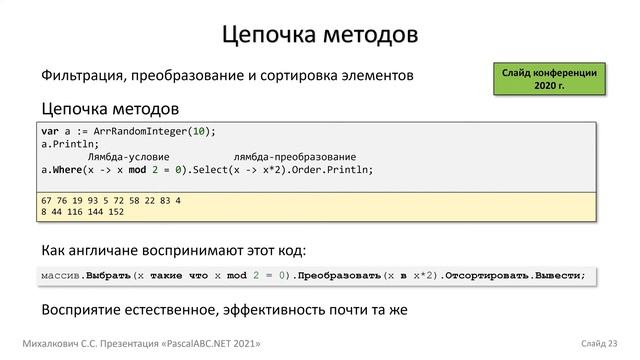Click the annotation "лямбда-преобразование"
The height and width of the screenshot is (360, 640).
(295, 157)
